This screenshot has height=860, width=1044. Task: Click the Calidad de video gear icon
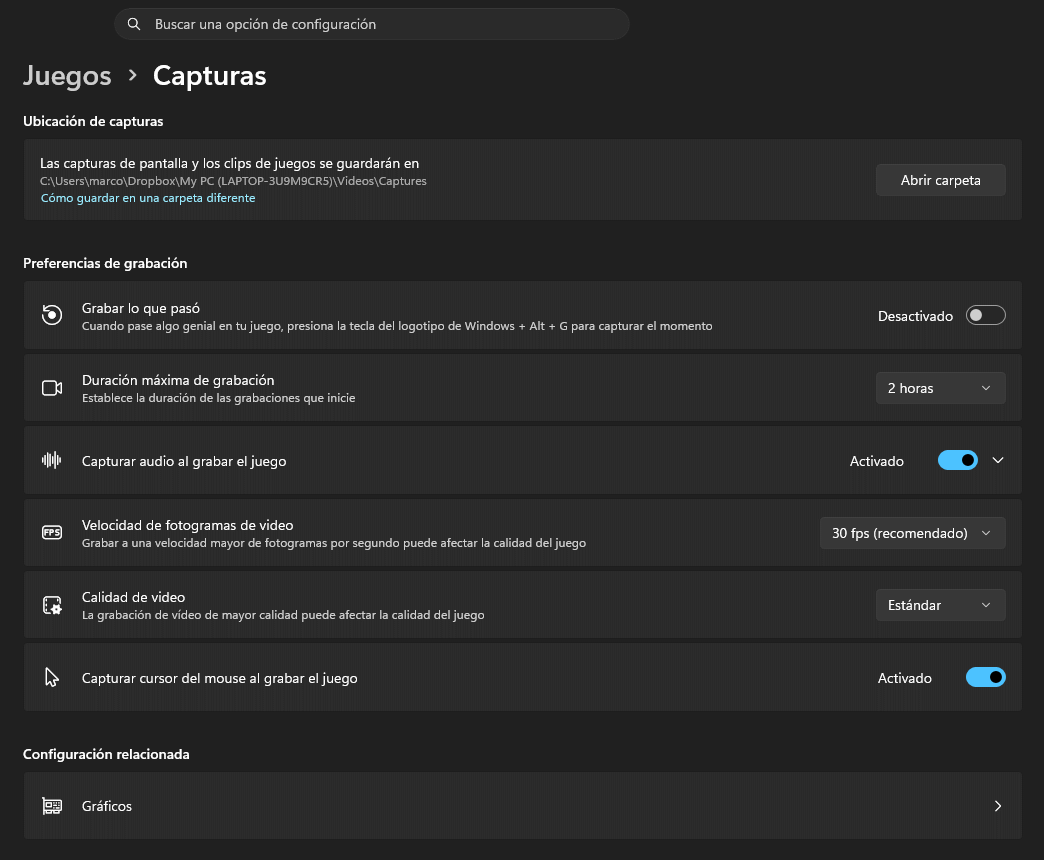coord(52,605)
